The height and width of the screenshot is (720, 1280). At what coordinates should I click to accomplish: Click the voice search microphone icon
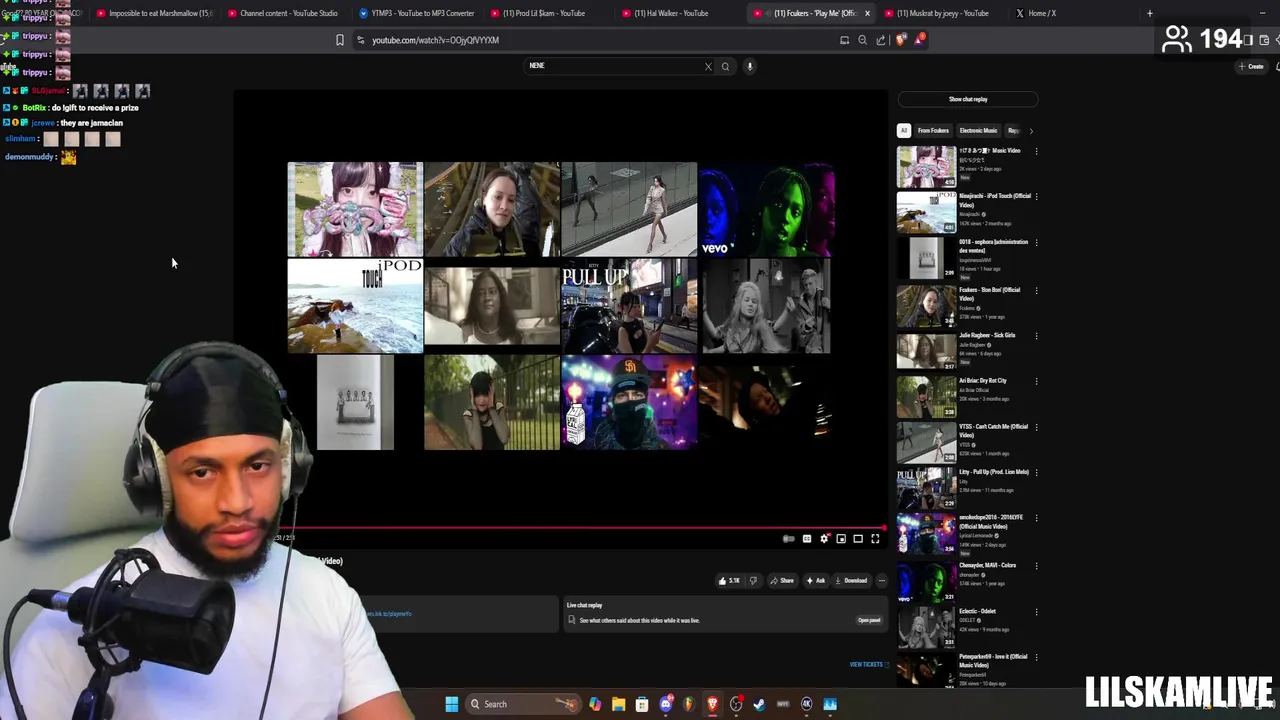pyautogui.click(x=749, y=67)
